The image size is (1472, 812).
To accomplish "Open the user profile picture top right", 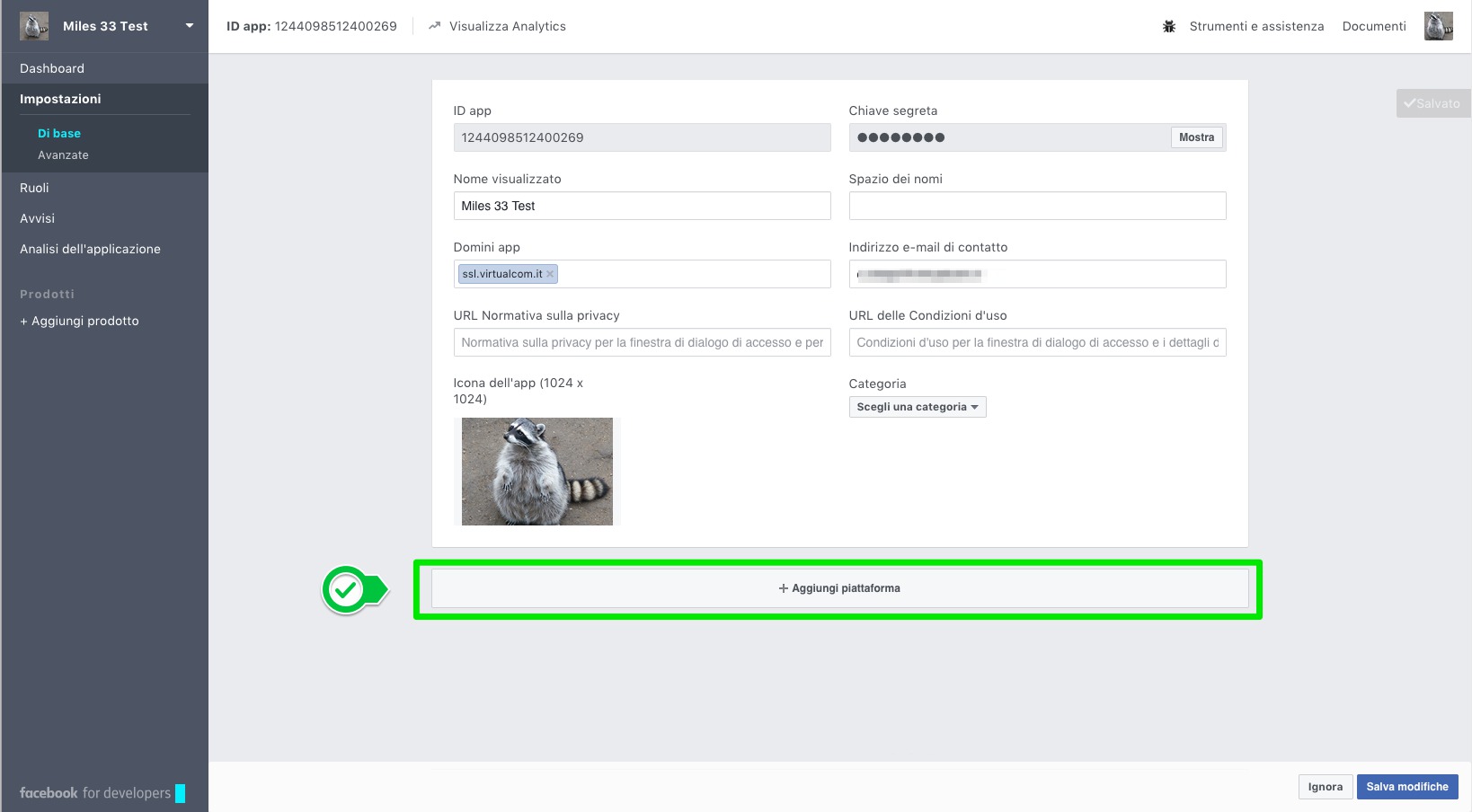I will pyautogui.click(x=1438, y=26).
